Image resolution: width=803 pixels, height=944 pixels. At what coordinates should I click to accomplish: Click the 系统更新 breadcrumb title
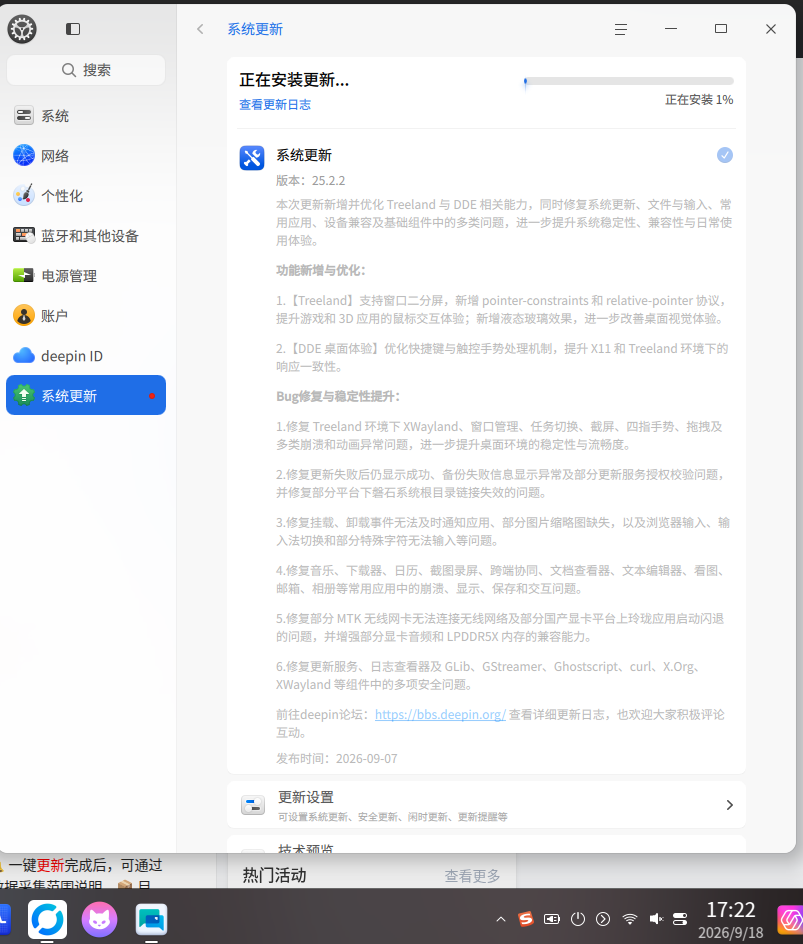255,29
